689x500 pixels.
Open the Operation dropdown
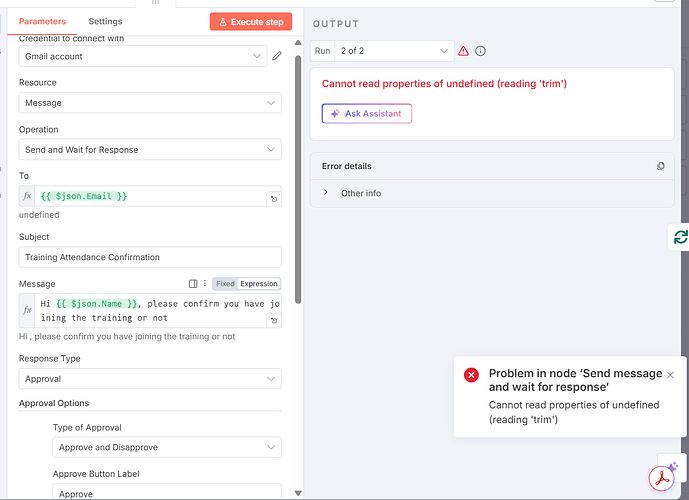coord(150,149)
